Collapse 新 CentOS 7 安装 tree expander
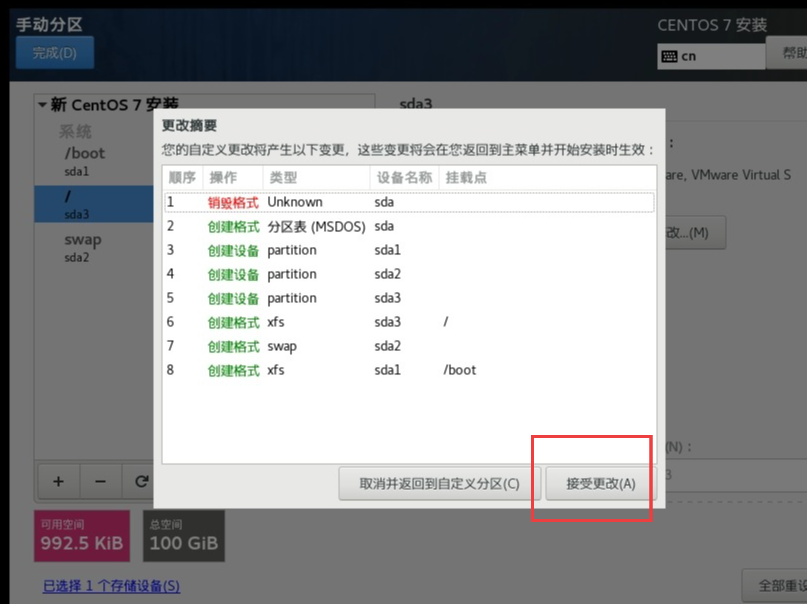The height and width of the screenshot is (604, 807). tap(43, 105)
